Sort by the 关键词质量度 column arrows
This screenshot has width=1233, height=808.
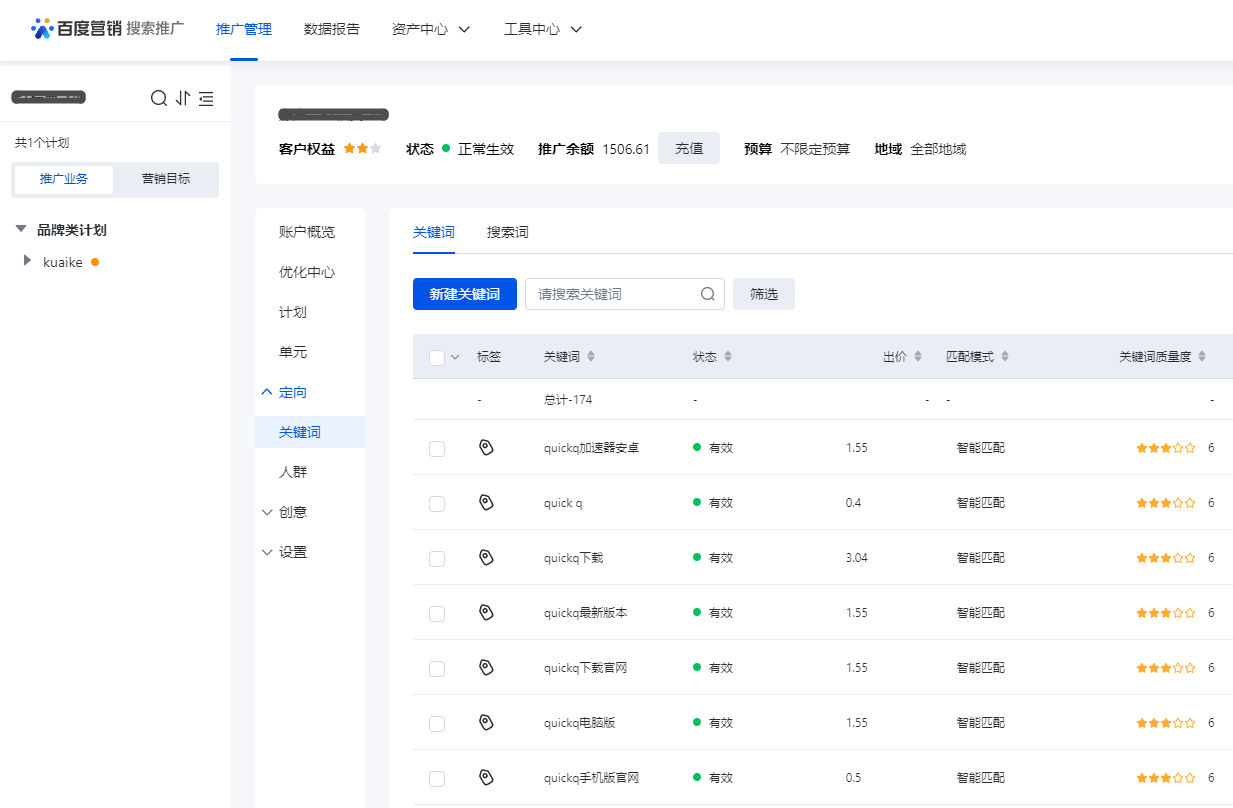click(1202, 357)
